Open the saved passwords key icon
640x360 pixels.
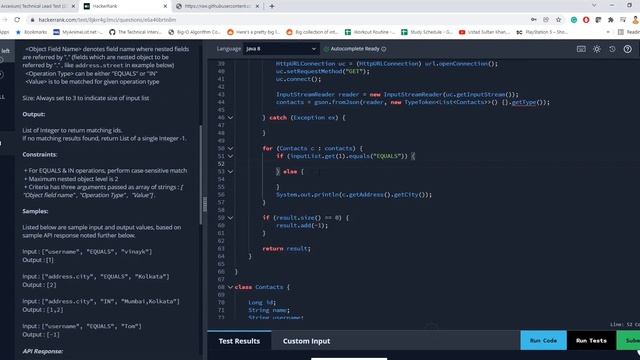click(533, 20)
